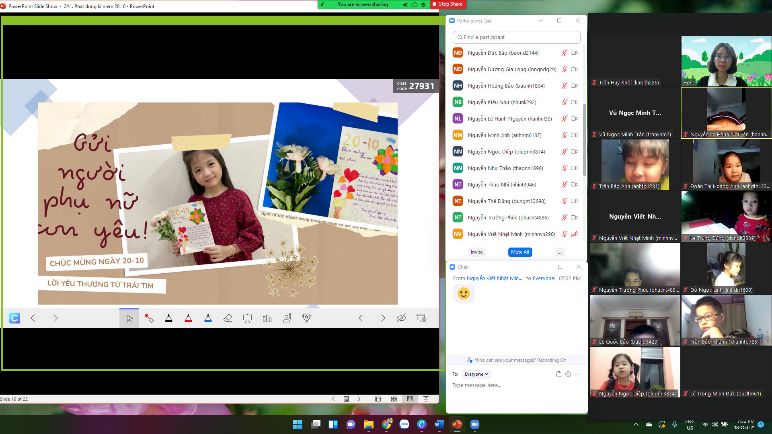Select the laser pointer tool in slideshow toolbar
772x434 pixels.
(148, 318)
